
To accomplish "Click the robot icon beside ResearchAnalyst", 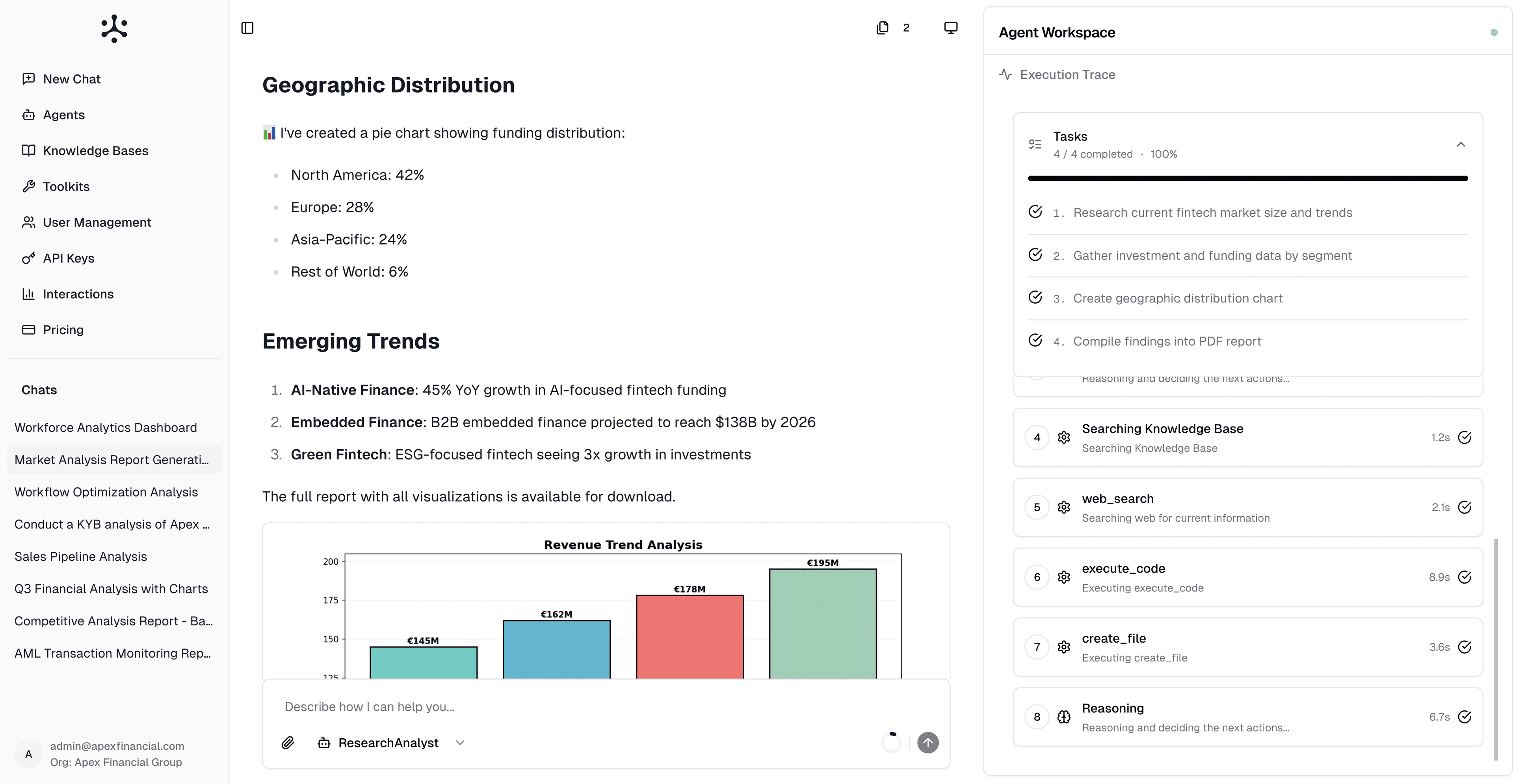I will click(323, 743).
